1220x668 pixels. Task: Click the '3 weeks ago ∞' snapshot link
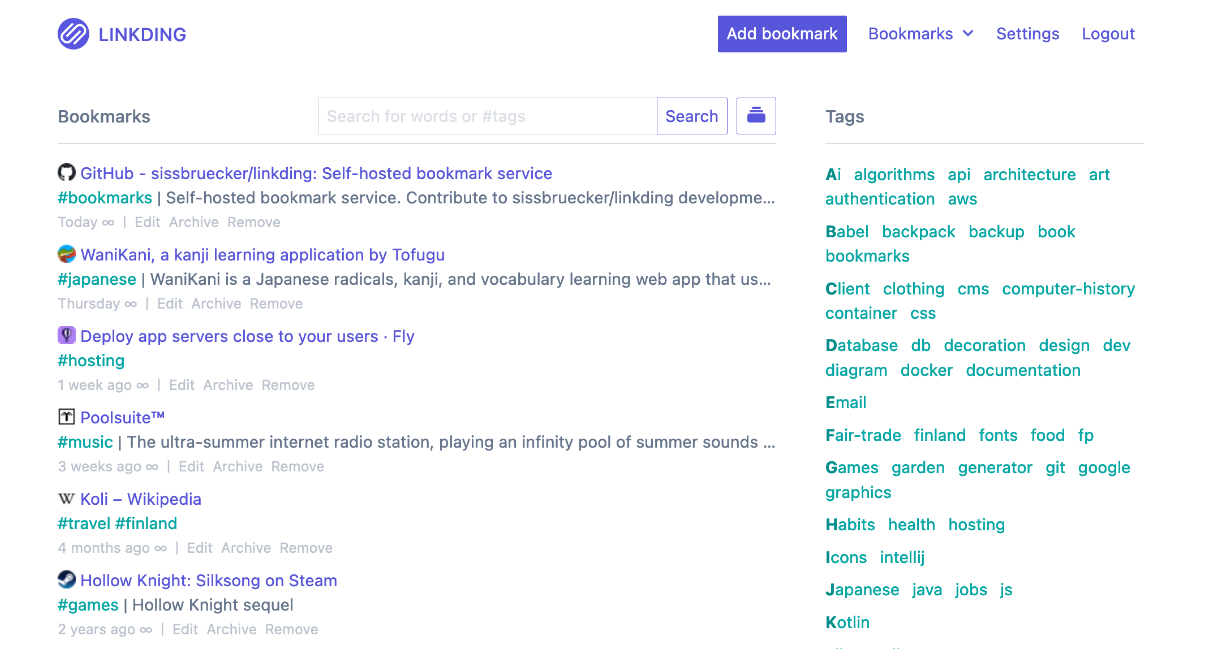[x=108, y=466]
